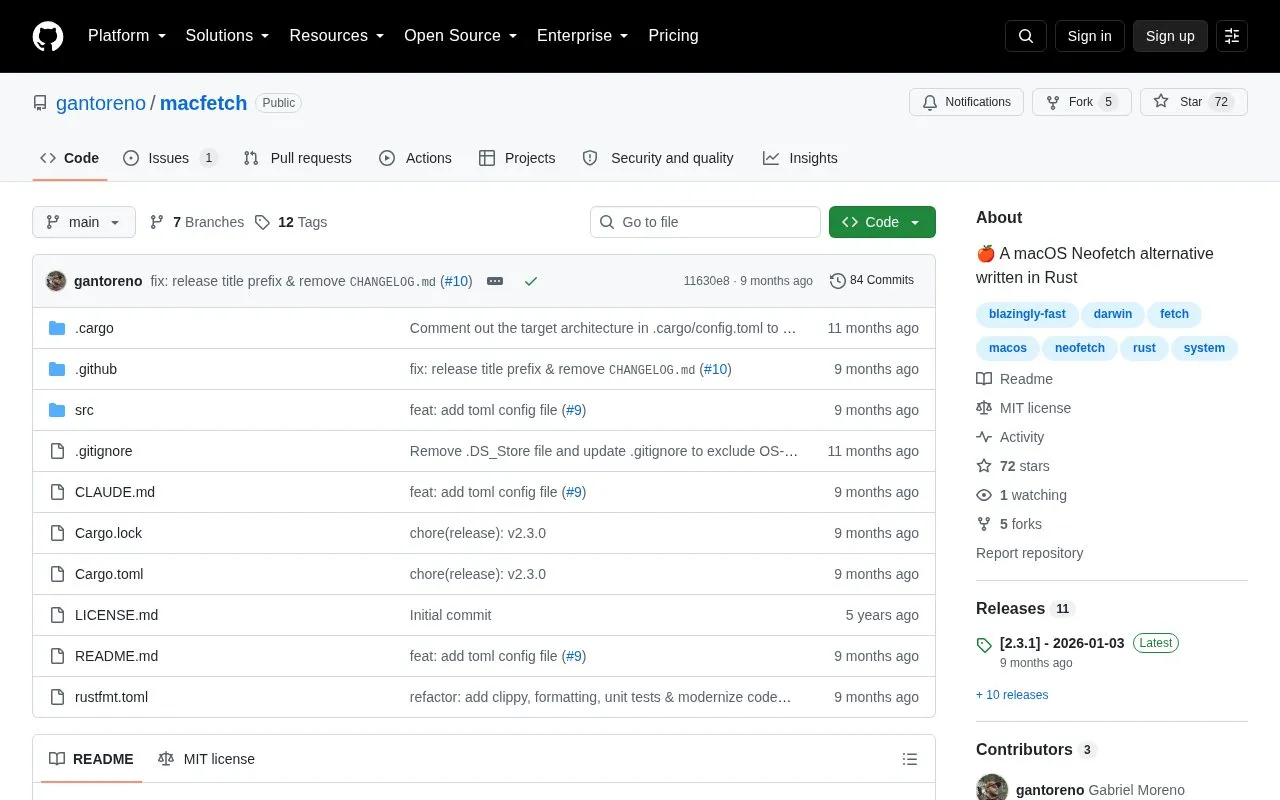Switch to the MIT license tab
1280x800 pixels.
click(x=206, y=759)
